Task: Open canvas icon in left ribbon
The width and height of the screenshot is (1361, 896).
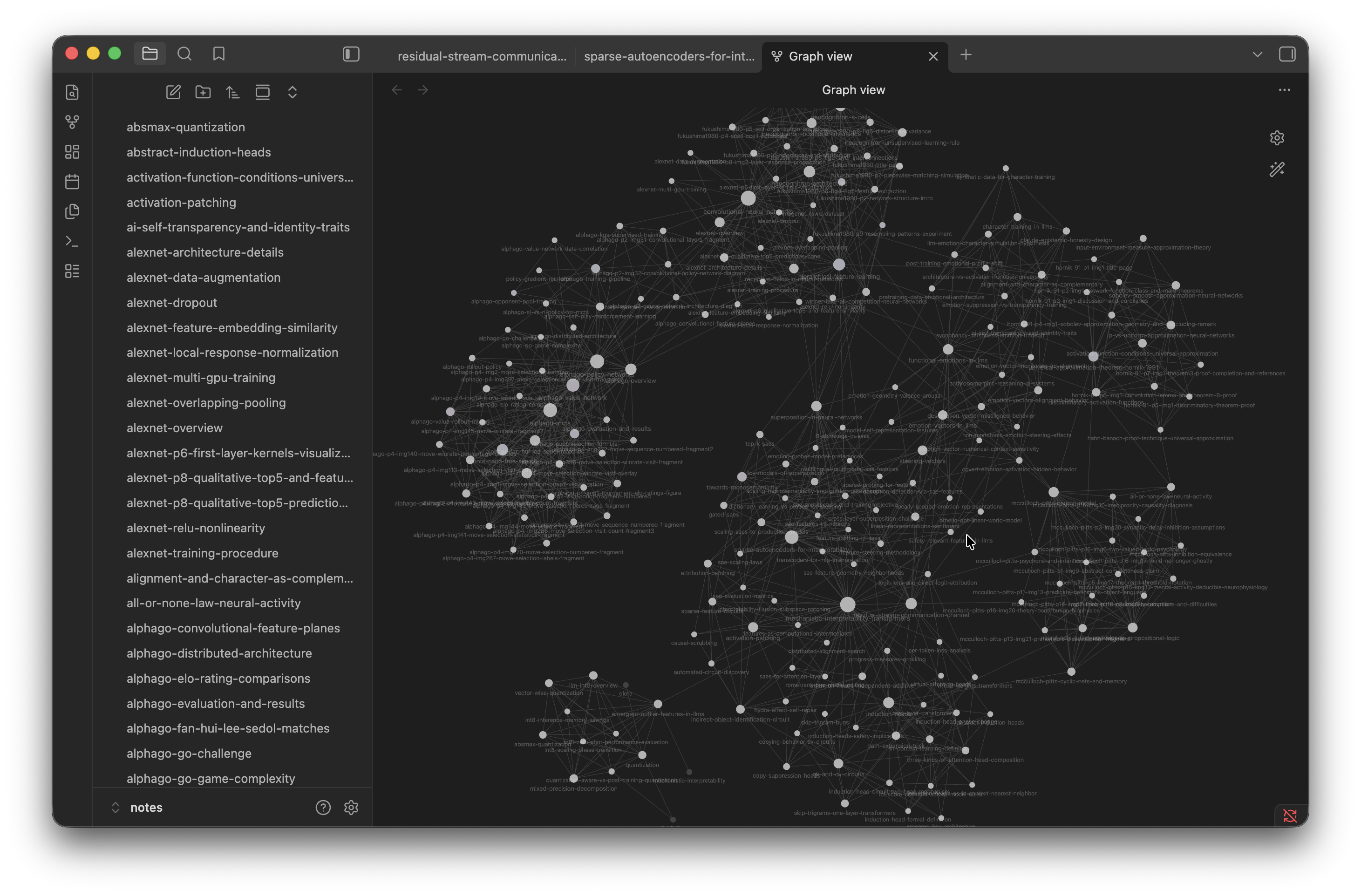Action: pyautogui.click(x=72, y=151)
